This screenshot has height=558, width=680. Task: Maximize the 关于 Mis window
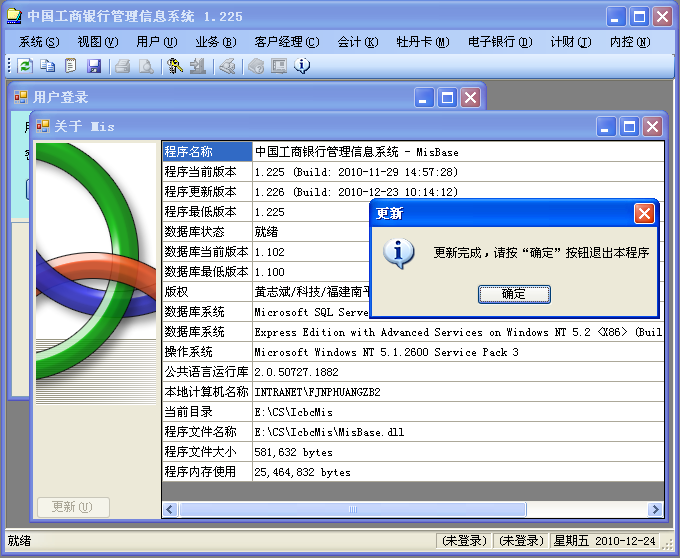(629, 127)
